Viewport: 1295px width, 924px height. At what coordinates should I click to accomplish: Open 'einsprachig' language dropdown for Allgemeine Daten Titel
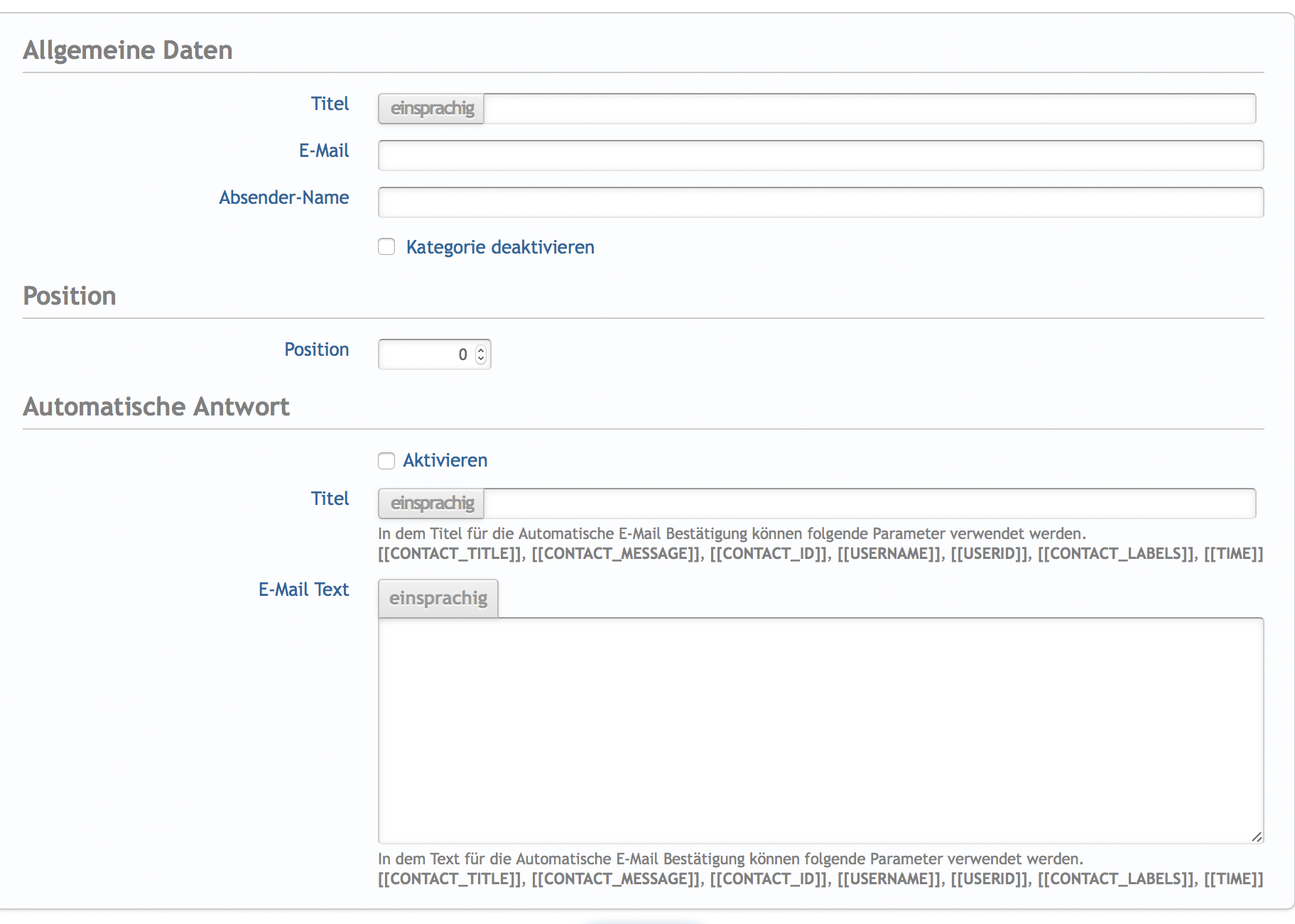coord(431,109)
